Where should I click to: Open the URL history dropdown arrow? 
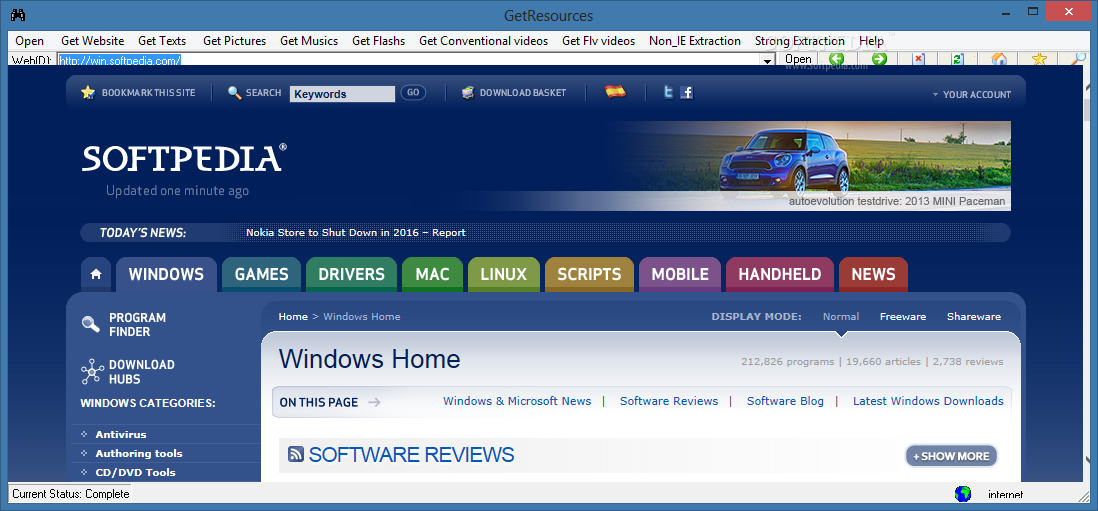767,60
